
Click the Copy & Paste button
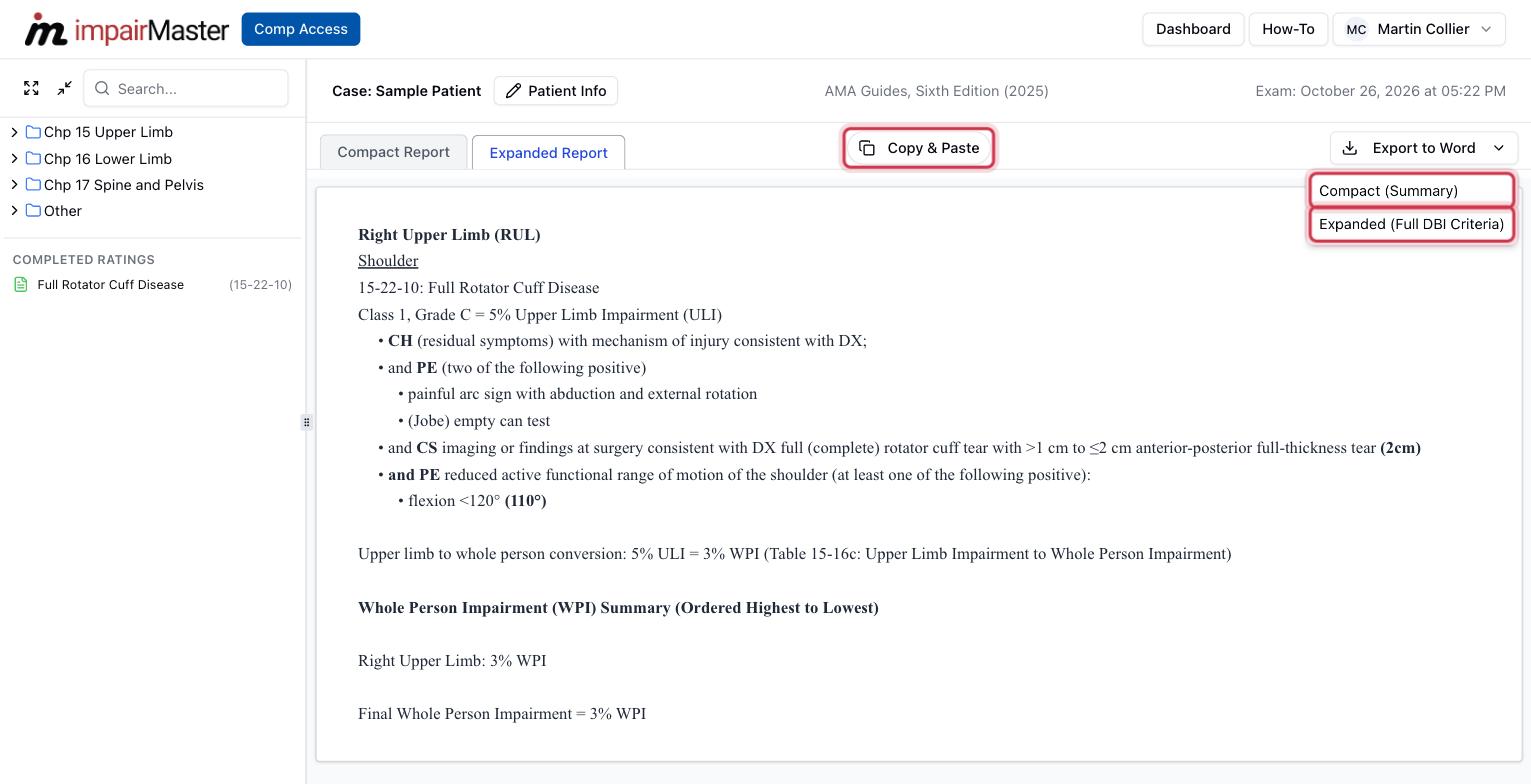919,148
